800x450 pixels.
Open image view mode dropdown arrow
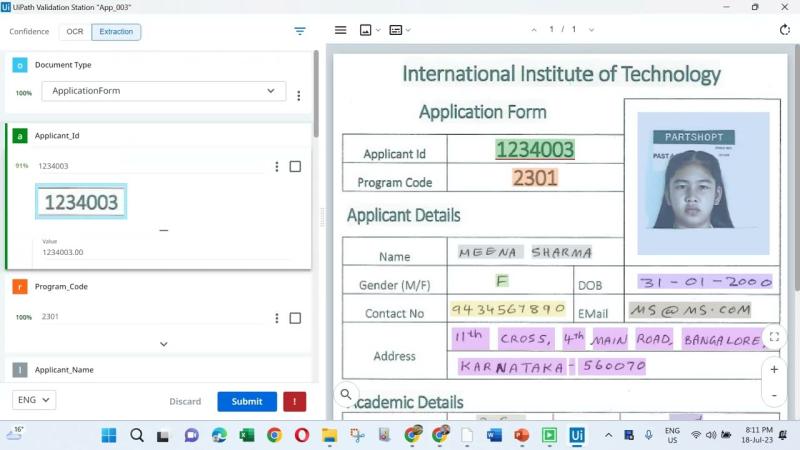coord(378,30)
